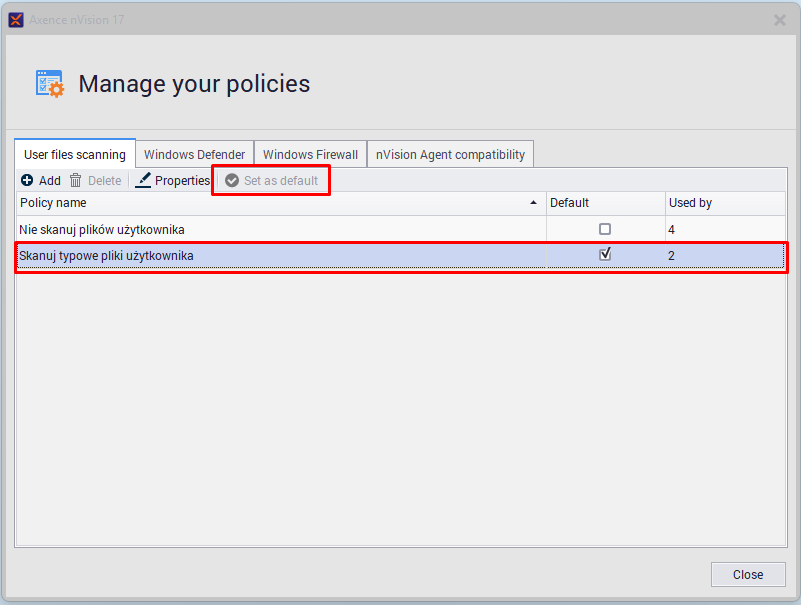Click the Close button

coord(748,574)
